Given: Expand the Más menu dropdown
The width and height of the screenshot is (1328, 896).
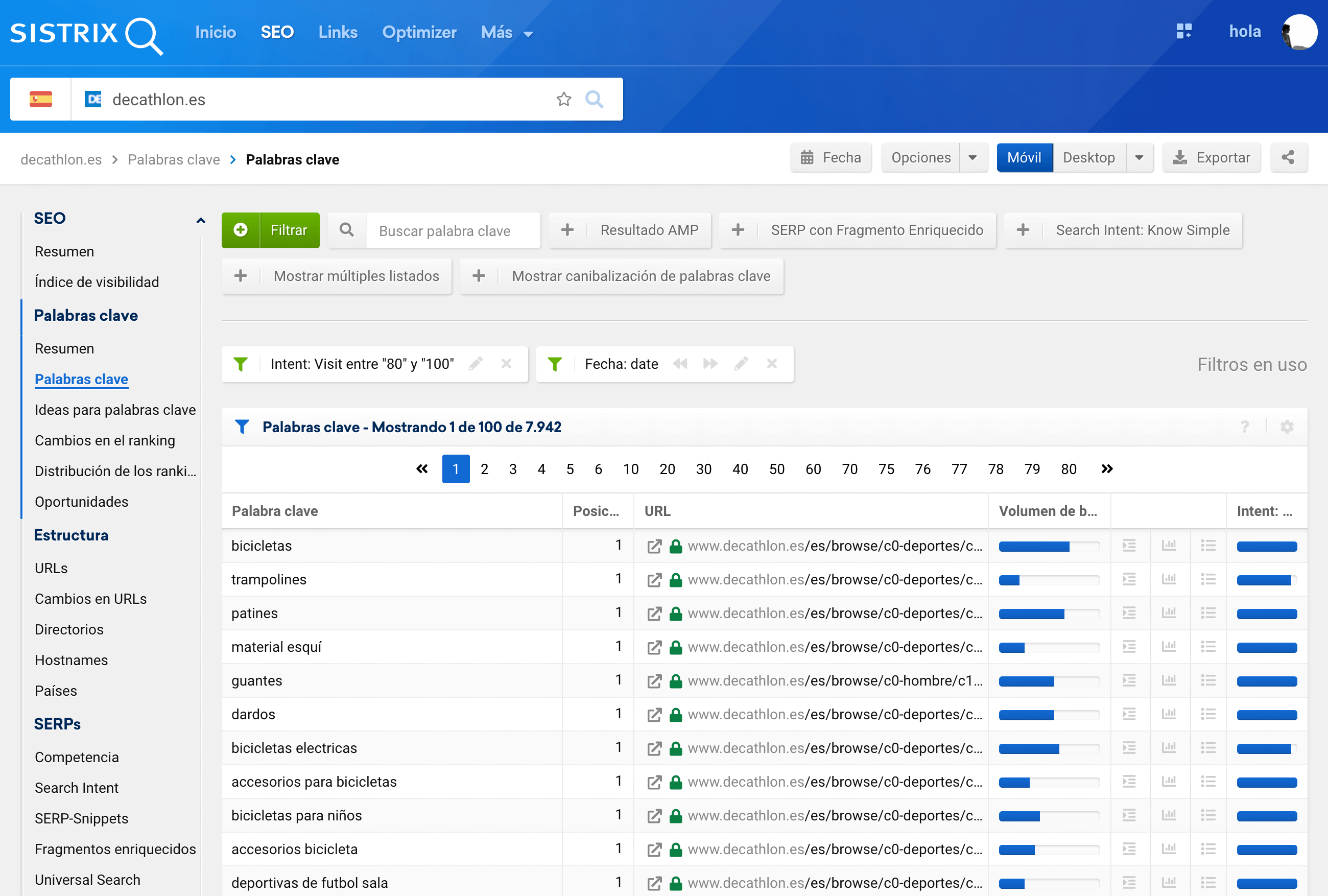Looking at the screenshot, I should 507,33.
